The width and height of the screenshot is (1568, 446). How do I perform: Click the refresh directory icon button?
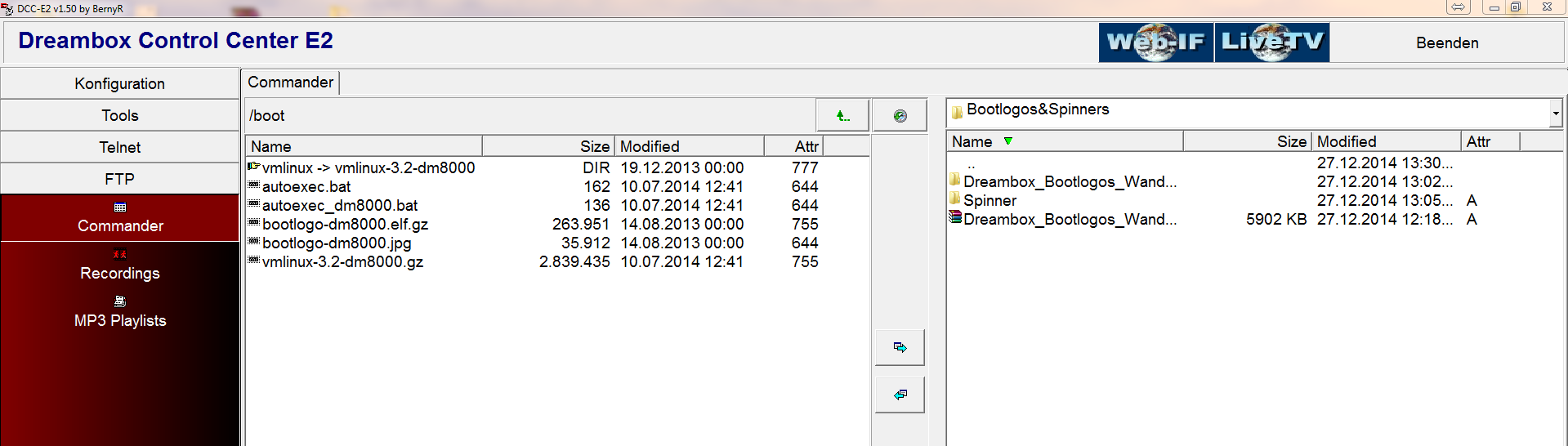pyautogui.click(x=900, y=116)
